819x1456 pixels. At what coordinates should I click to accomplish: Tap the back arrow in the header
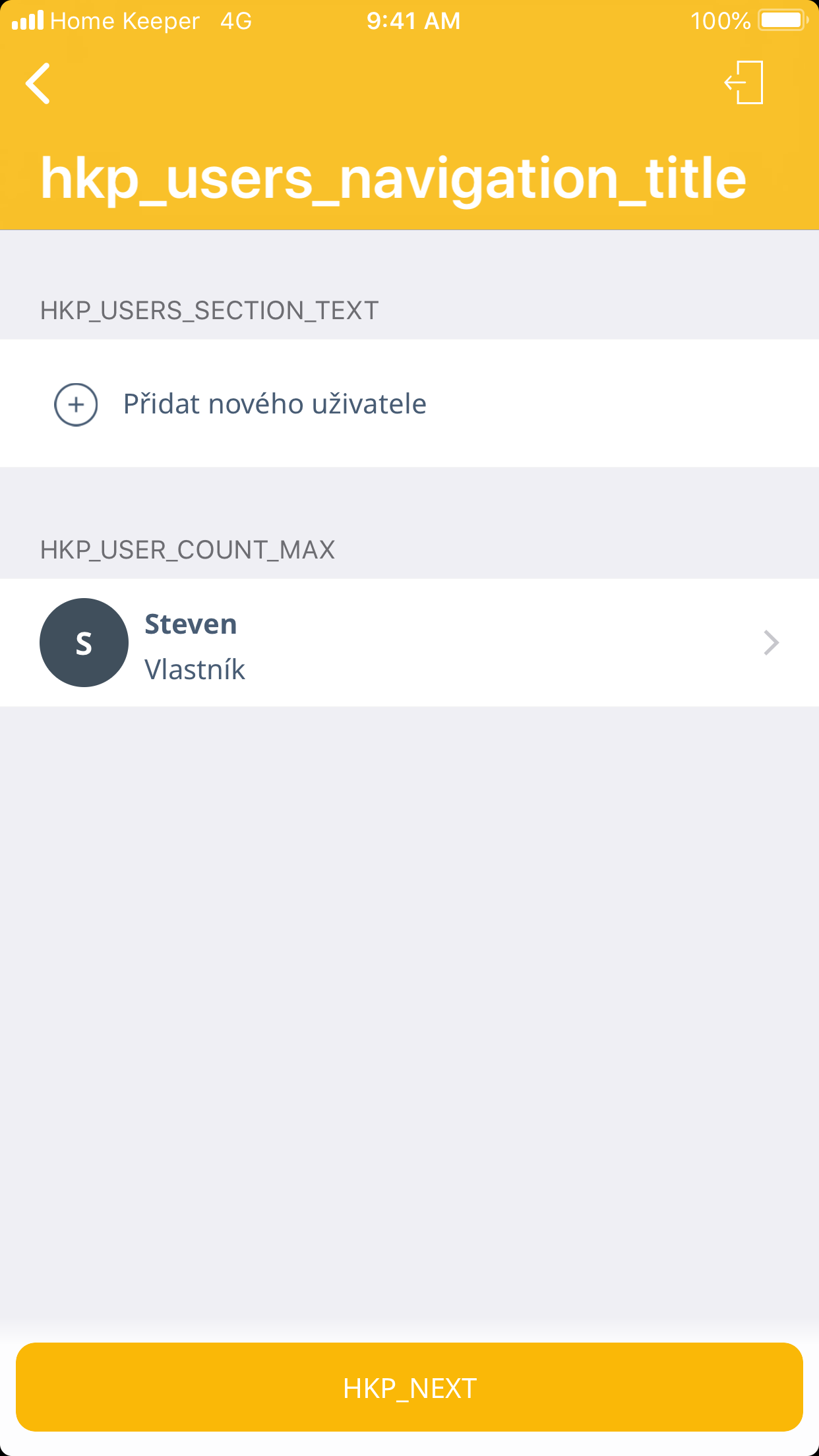pos(38,84)
